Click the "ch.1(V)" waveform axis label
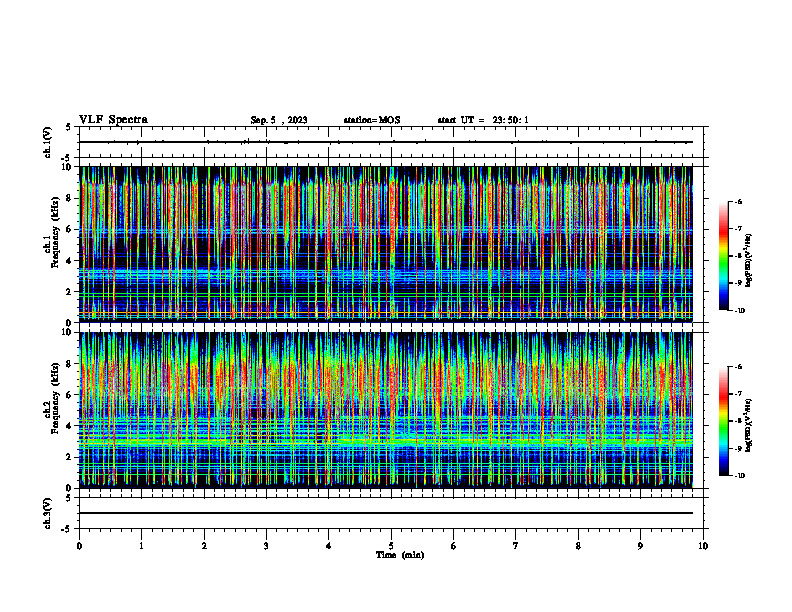 tap(48, 142)
